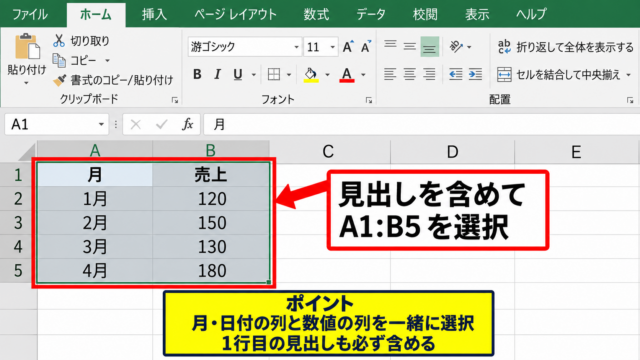Open the Font group dialog launcher
The image size is (640, 360).
[x=369, y=100]
